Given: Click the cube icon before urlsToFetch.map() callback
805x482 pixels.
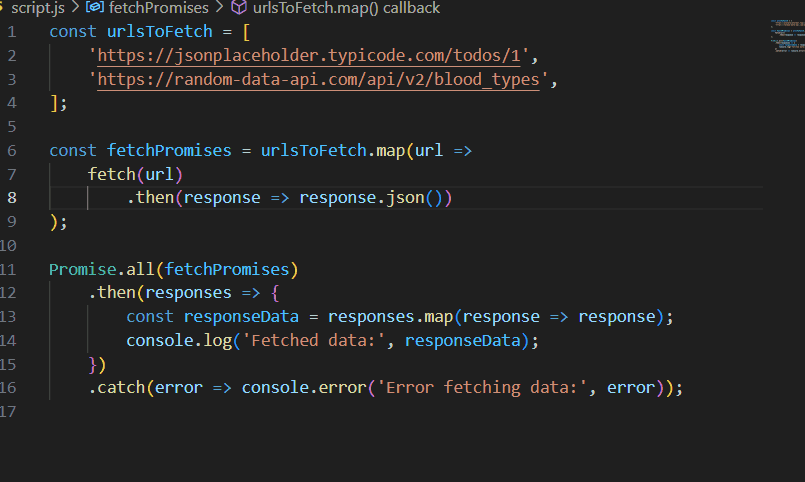Looking at the screenshot, I should point(239,8).
